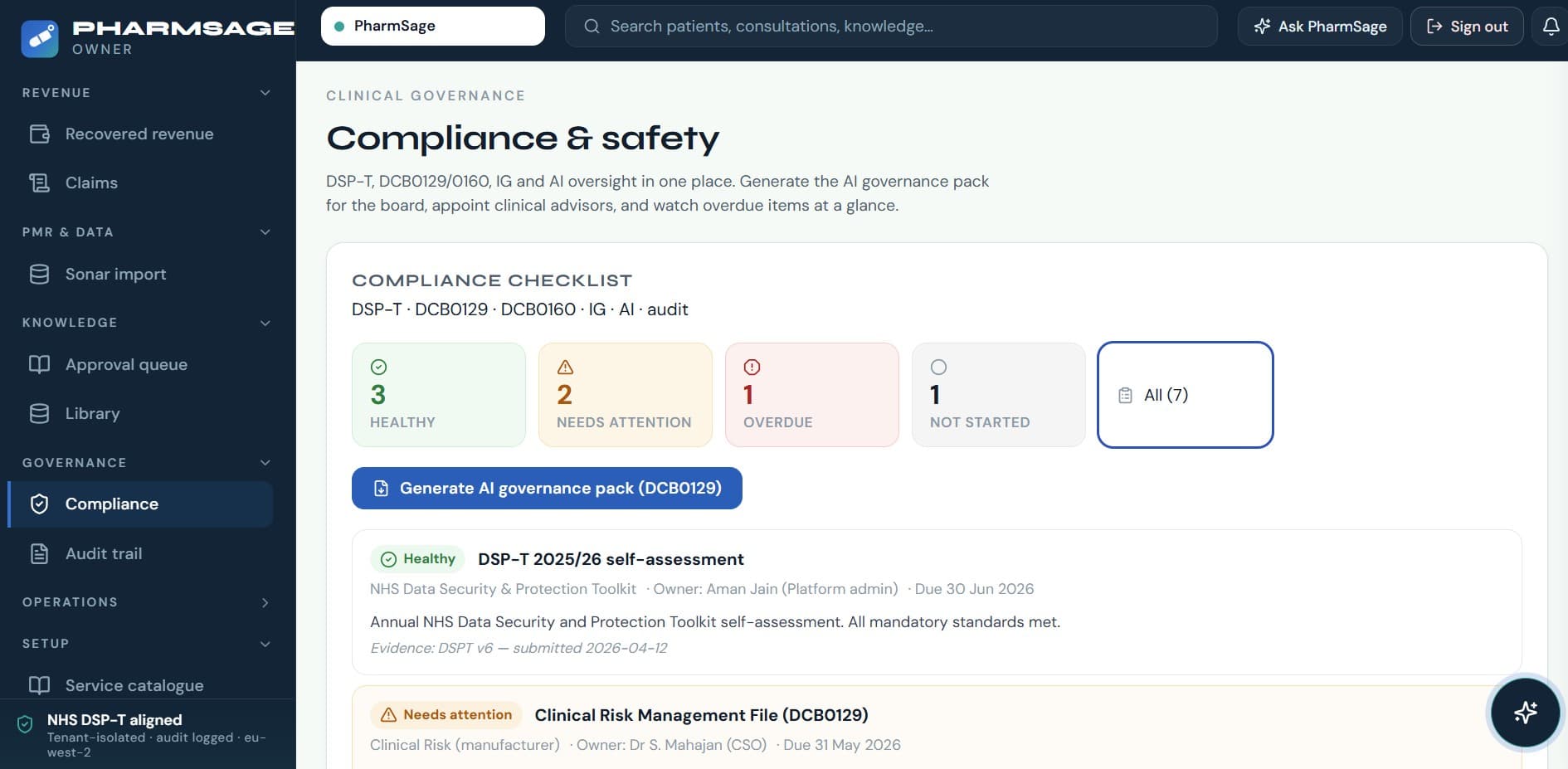Collapse the Governance section
This screenshot has width=1568, height=769.
coord(265,462)
